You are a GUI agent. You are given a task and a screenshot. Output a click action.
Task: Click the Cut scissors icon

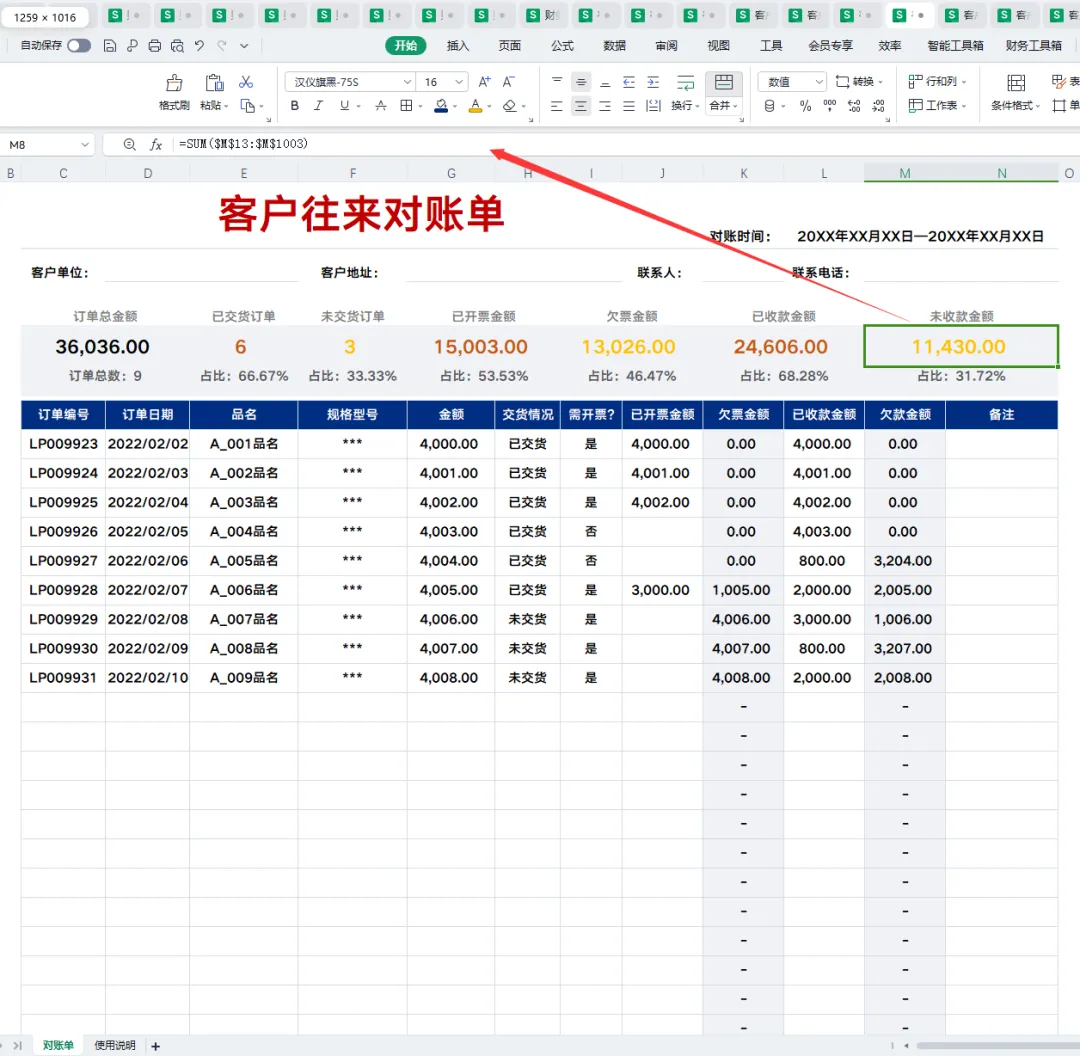246,82
